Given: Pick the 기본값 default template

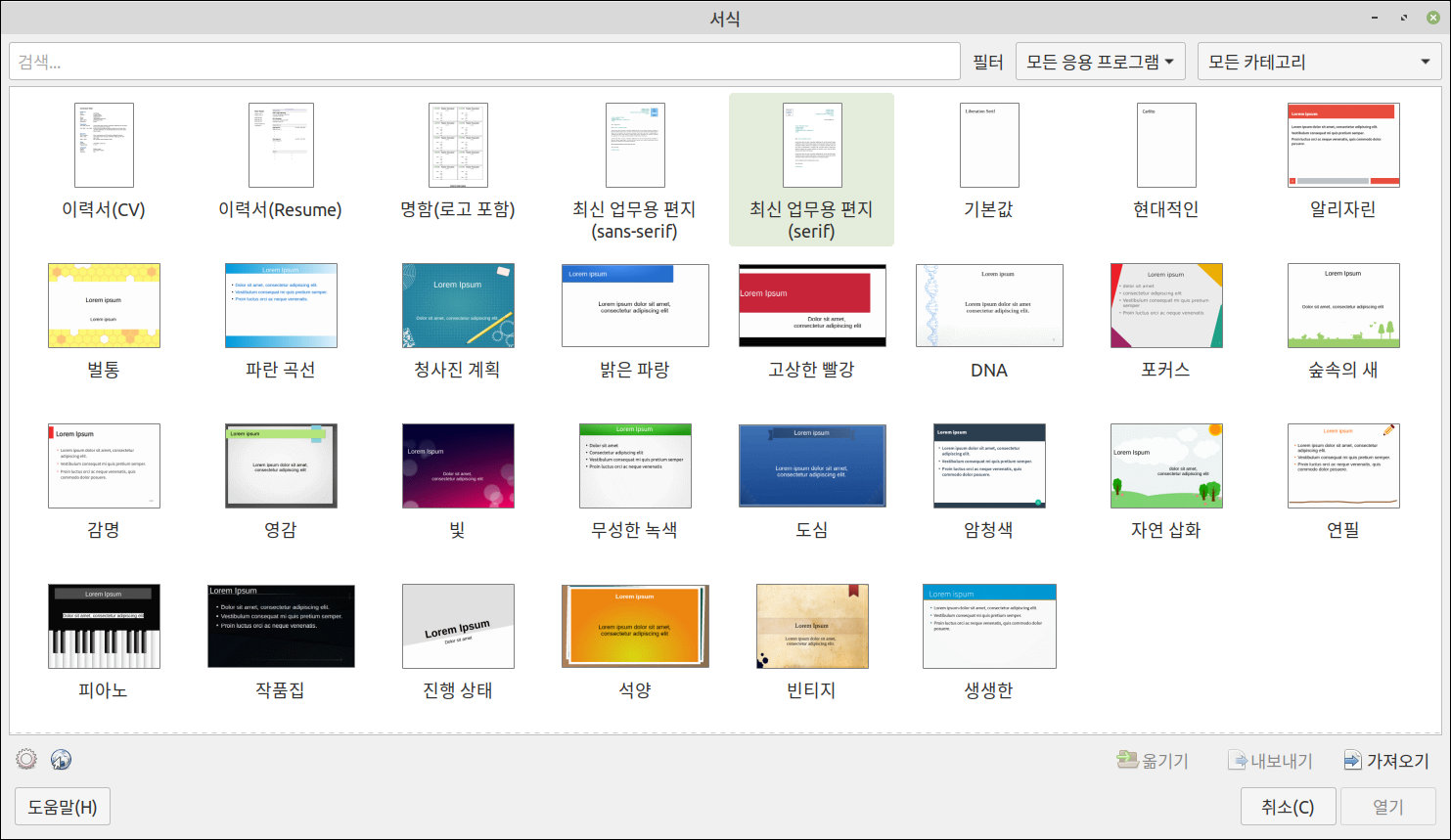Looking at the screenshot, I should (x=989, y=162).
